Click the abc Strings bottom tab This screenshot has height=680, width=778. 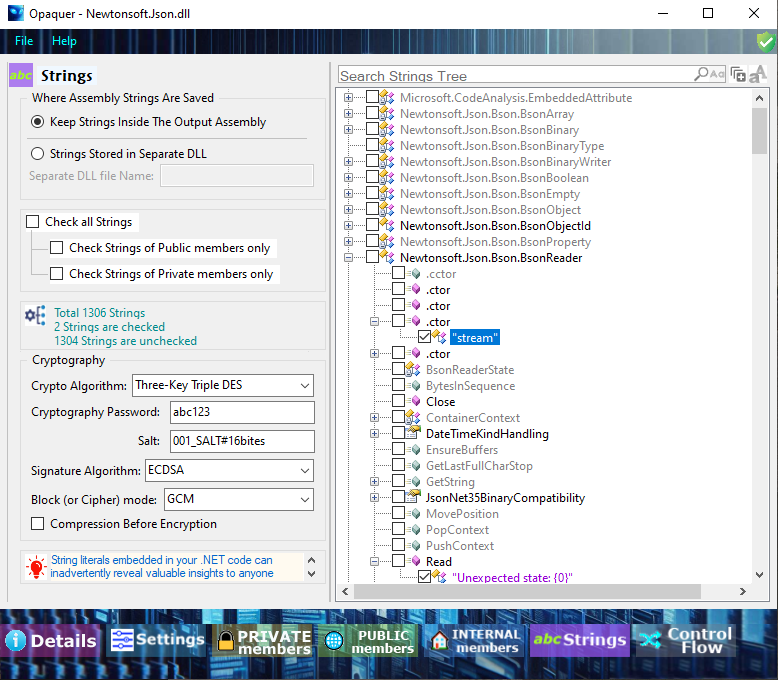(580, 640)
